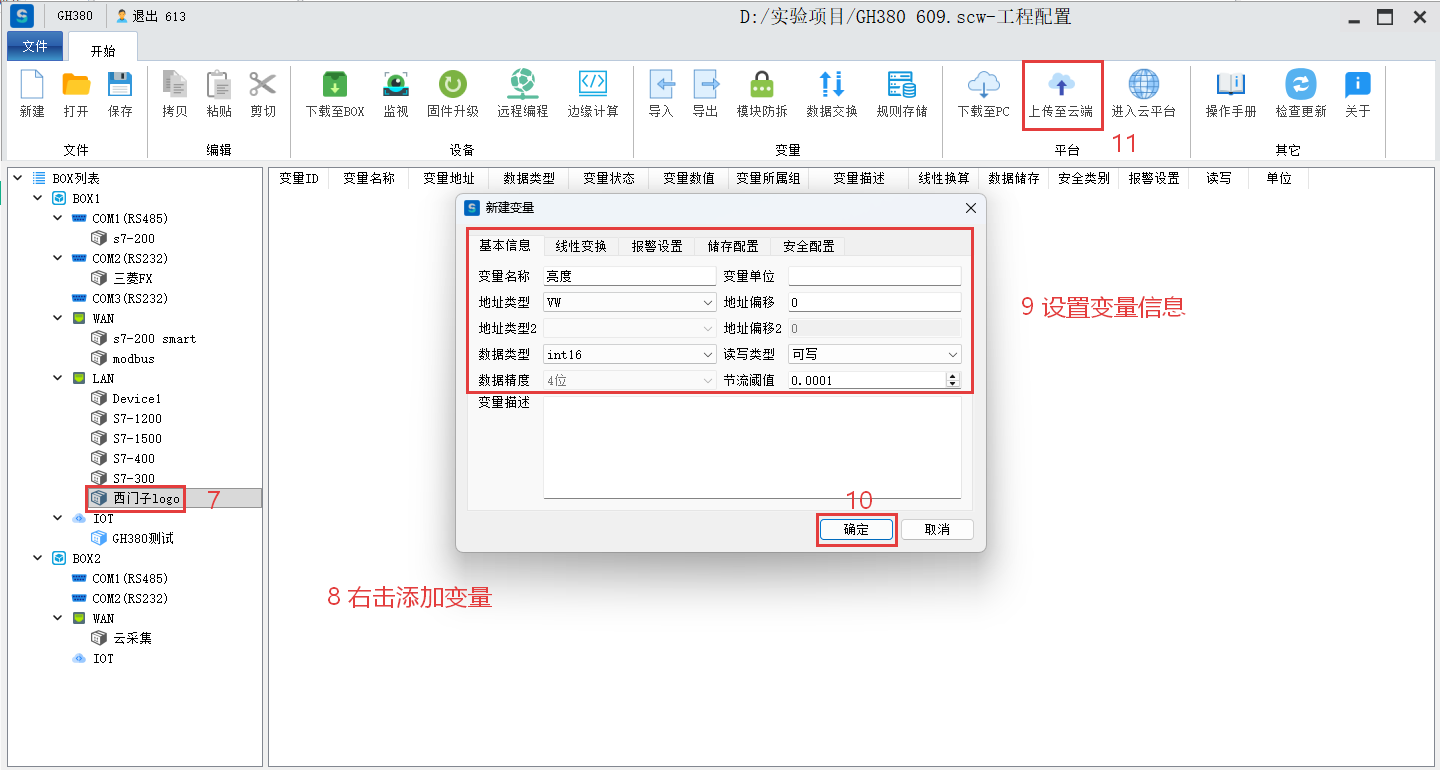This screenshot has width=1440, height=770.
Task: Click 上传至云端 upload to cloud
Action: pyautogui.click(x=1061, y=84)
